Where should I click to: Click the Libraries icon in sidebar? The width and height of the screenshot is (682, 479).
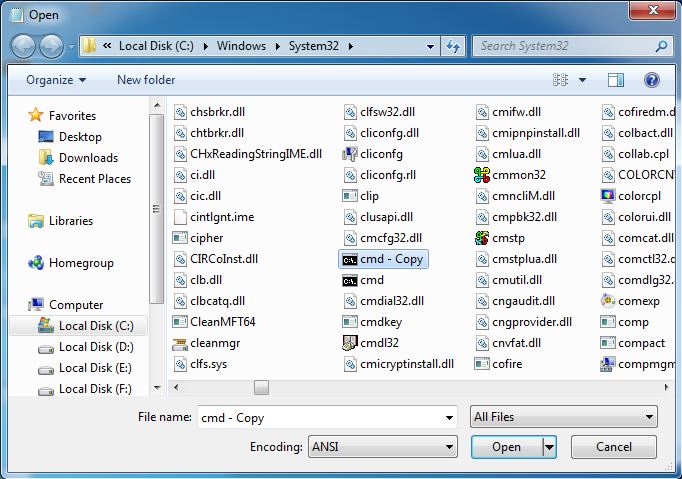click(36, 221)
